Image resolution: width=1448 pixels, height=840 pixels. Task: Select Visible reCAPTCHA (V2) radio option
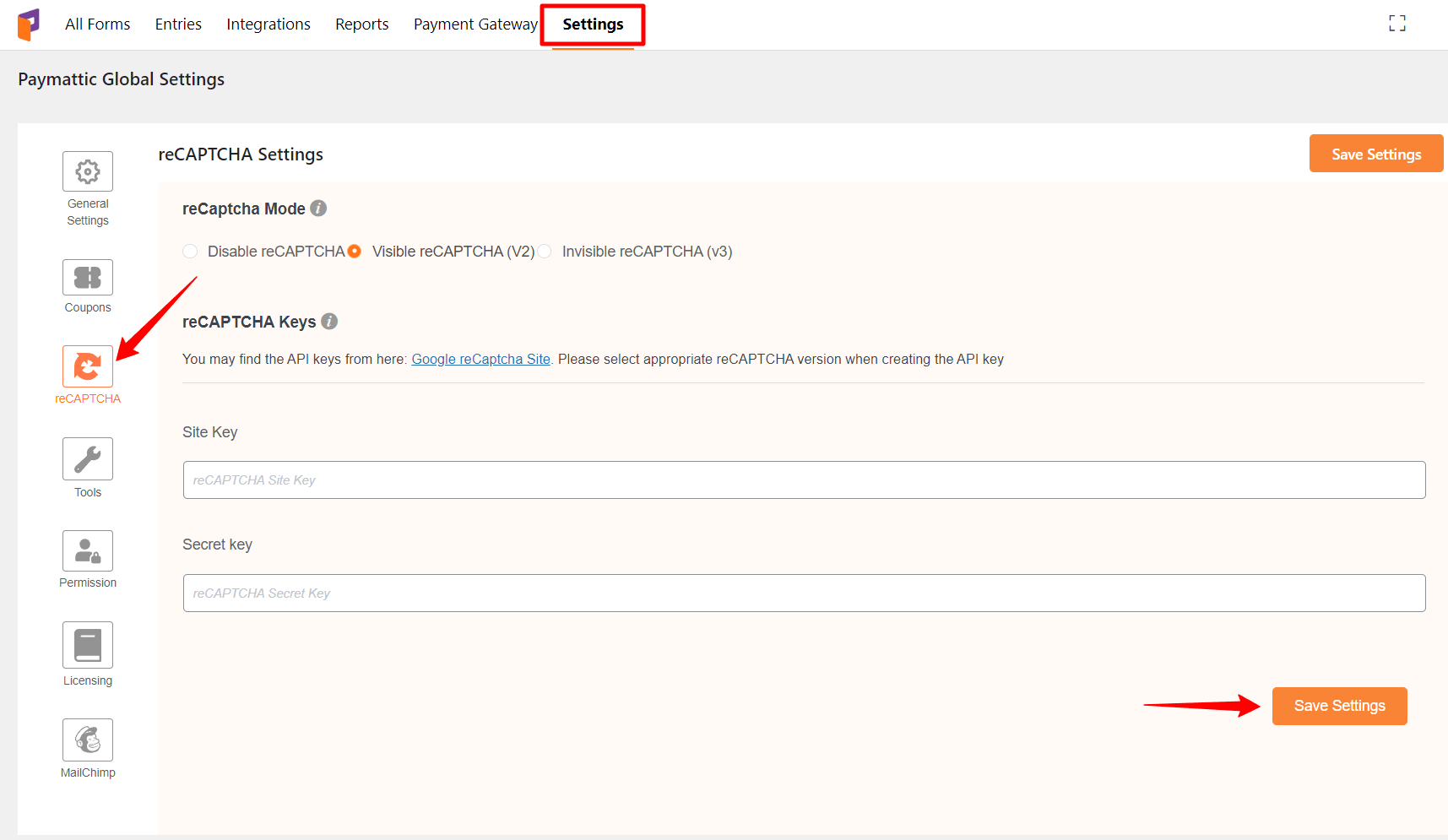click(355, 252)
